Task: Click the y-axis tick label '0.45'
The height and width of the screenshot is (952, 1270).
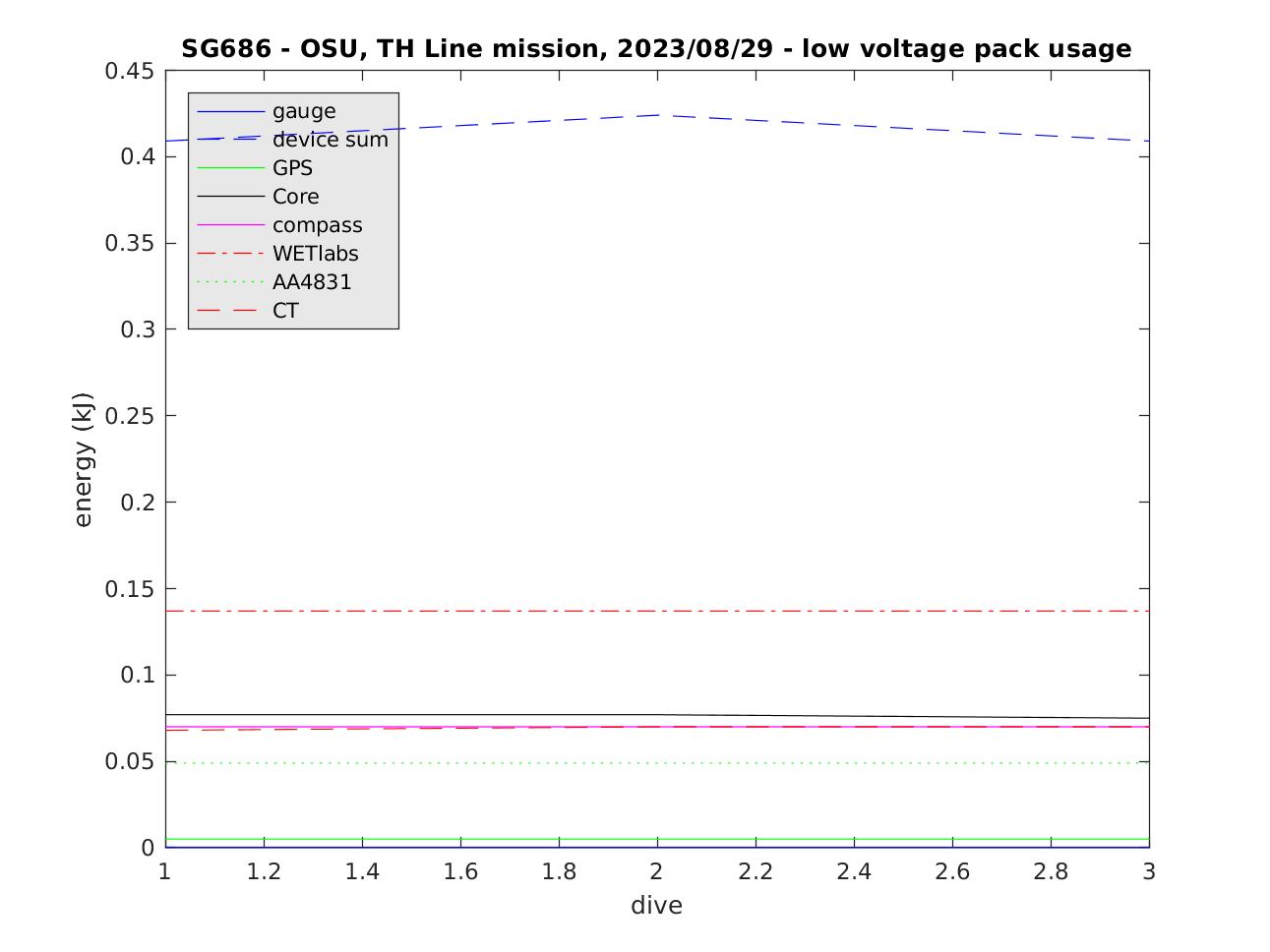Action: tap(129, 71)
